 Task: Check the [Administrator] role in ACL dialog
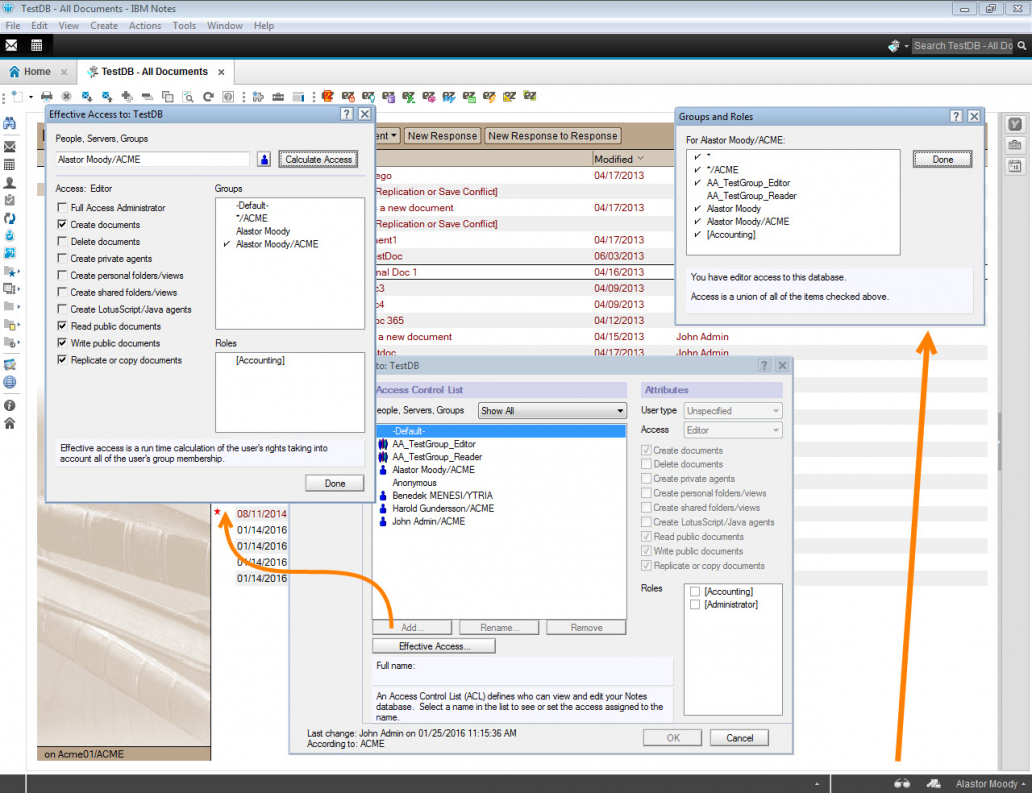[694, 605]
